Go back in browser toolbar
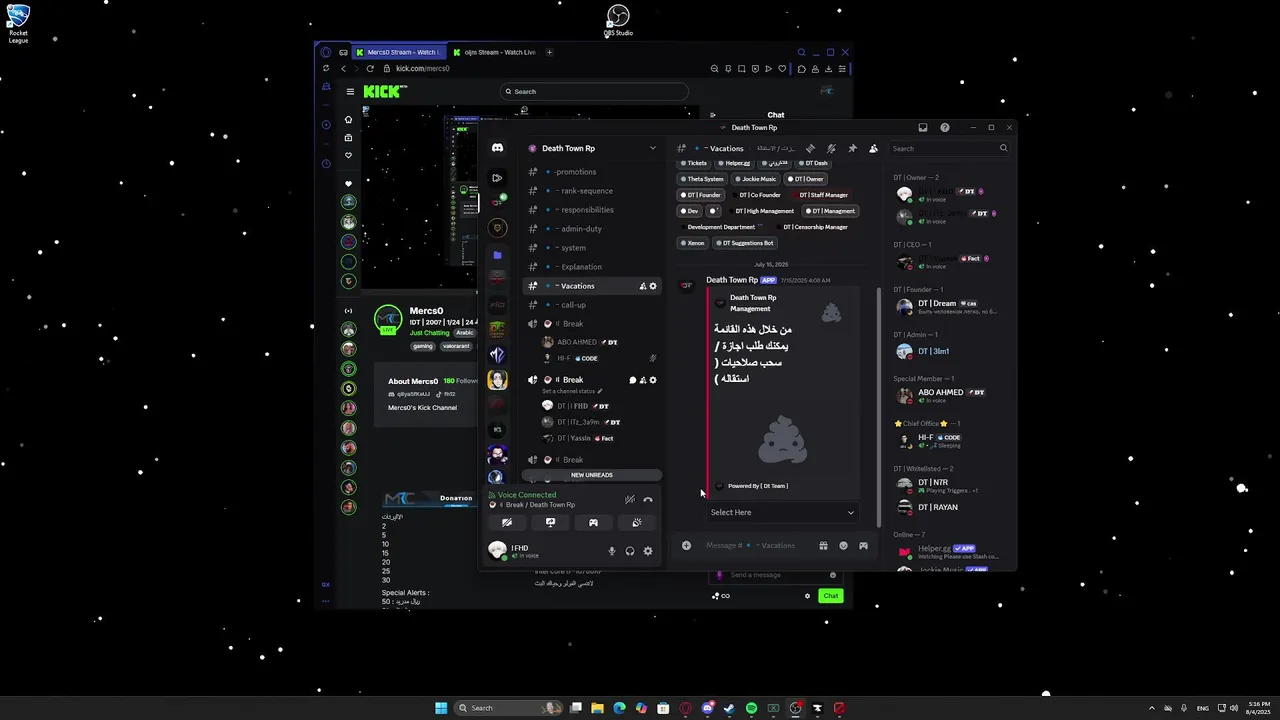This screenshot has width=1280, height=720. coord(343,69)
